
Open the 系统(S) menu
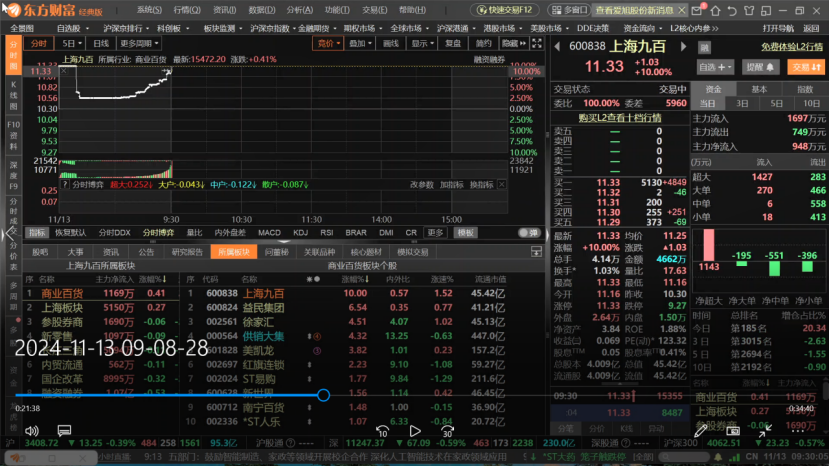coord(149,10)
